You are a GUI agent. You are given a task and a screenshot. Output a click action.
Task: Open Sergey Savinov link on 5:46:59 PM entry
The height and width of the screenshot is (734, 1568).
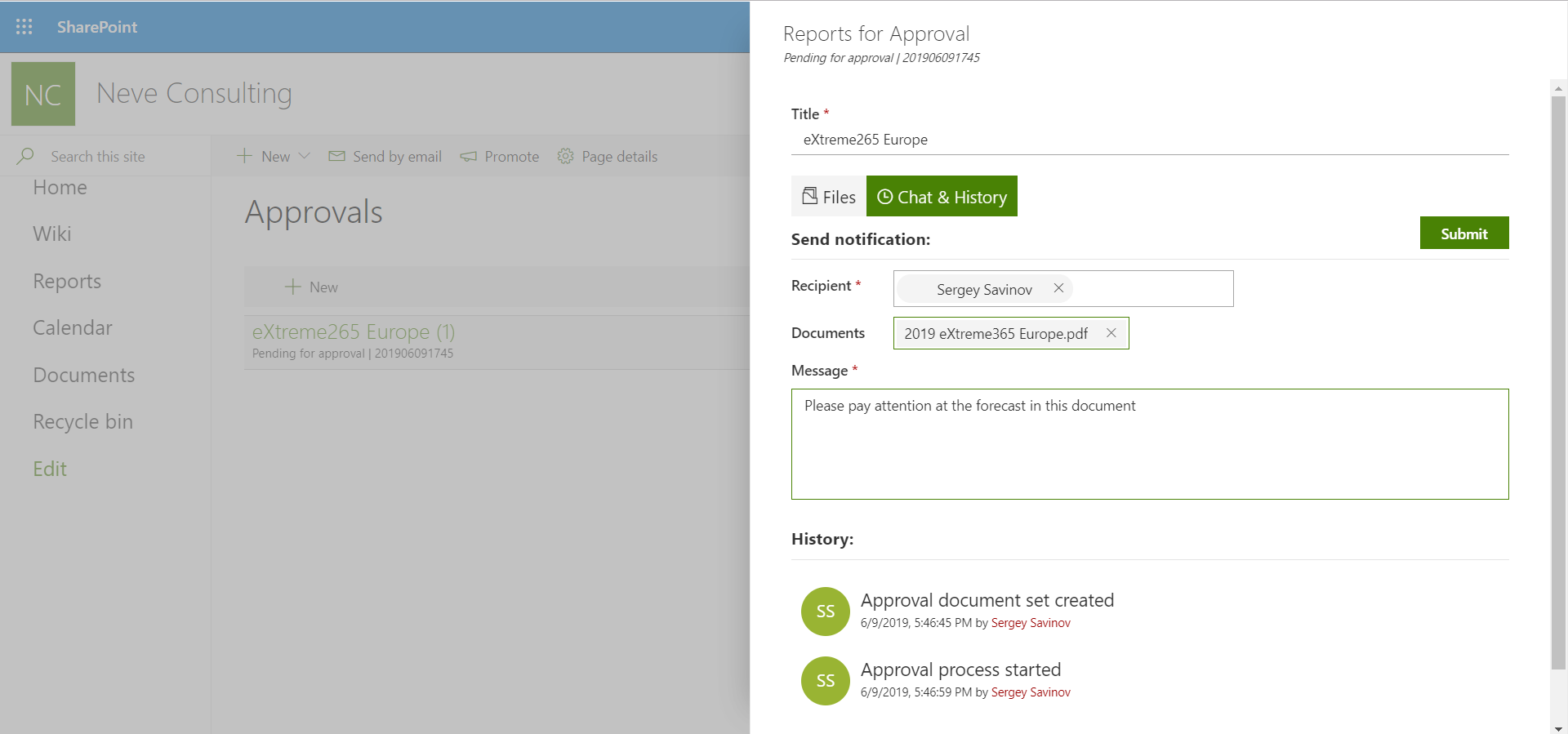1031,692
